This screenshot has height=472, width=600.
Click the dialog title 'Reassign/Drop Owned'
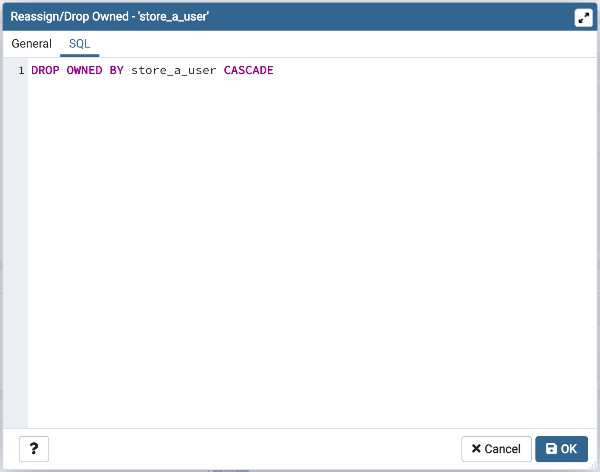69,16
